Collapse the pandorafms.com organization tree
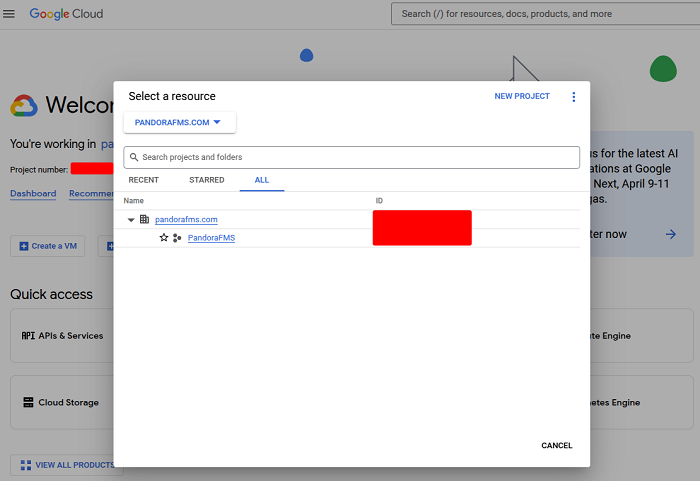The image size is (700, 481). point(131,219)
